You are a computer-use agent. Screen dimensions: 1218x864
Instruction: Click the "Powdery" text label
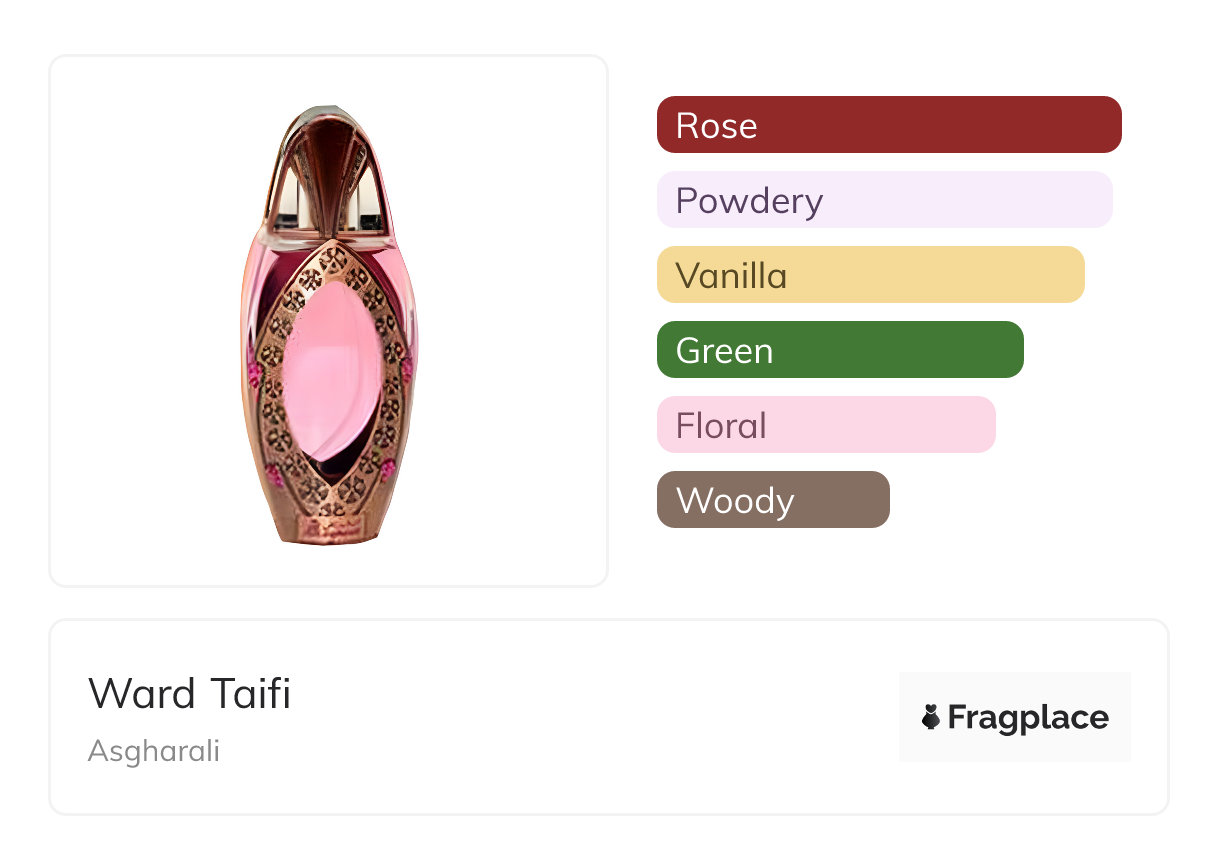(749, 201)
